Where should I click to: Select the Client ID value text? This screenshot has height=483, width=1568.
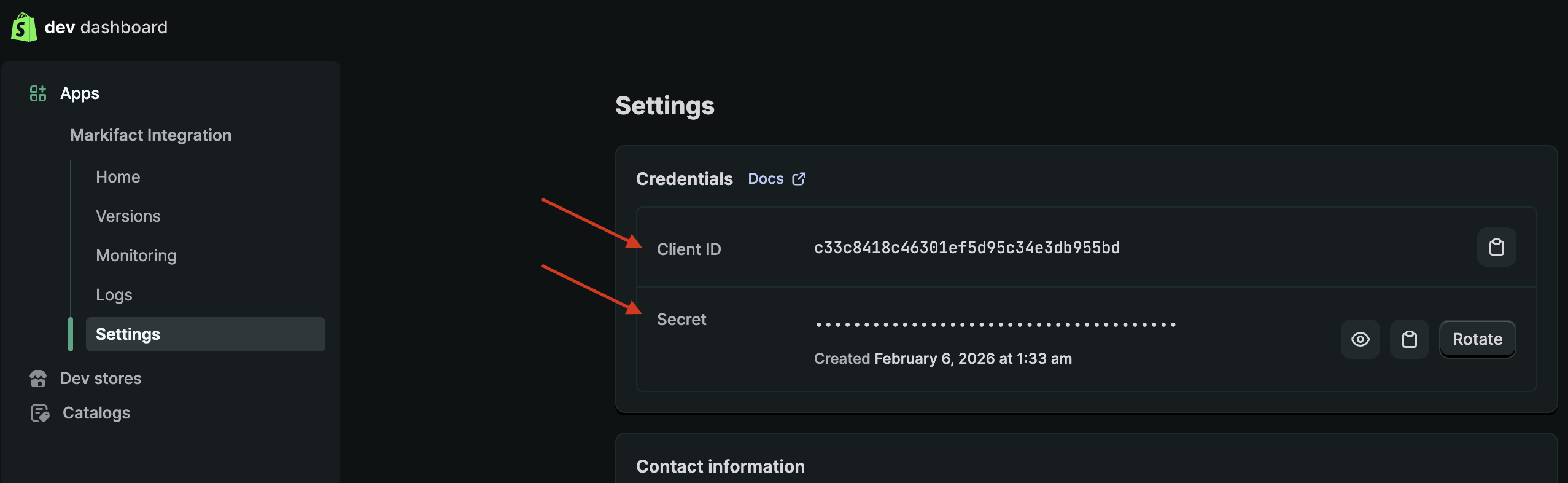point(966,248)
